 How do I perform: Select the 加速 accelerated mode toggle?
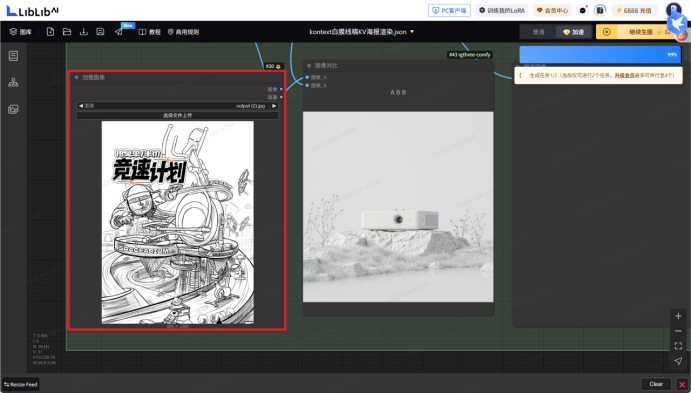tap(573, 32)
